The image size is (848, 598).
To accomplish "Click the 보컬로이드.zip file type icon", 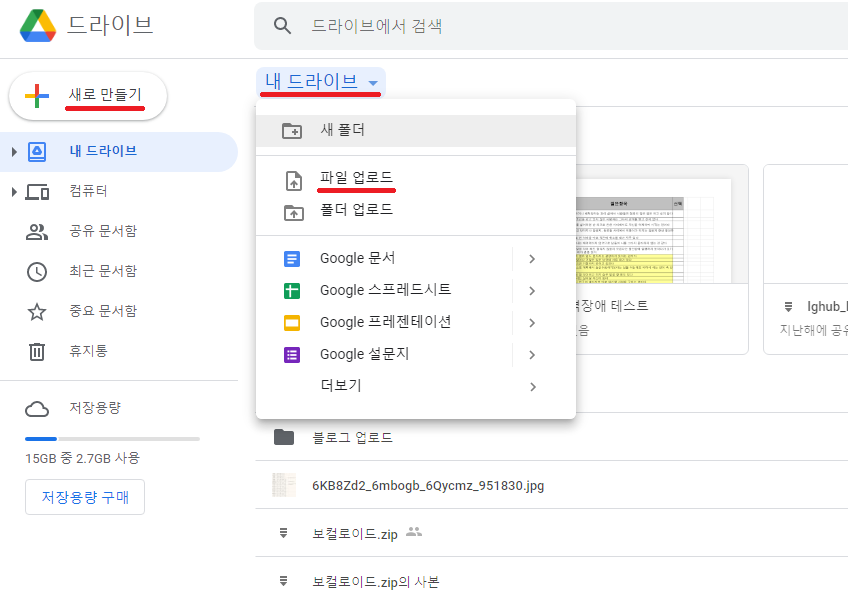I will point(283,533).
